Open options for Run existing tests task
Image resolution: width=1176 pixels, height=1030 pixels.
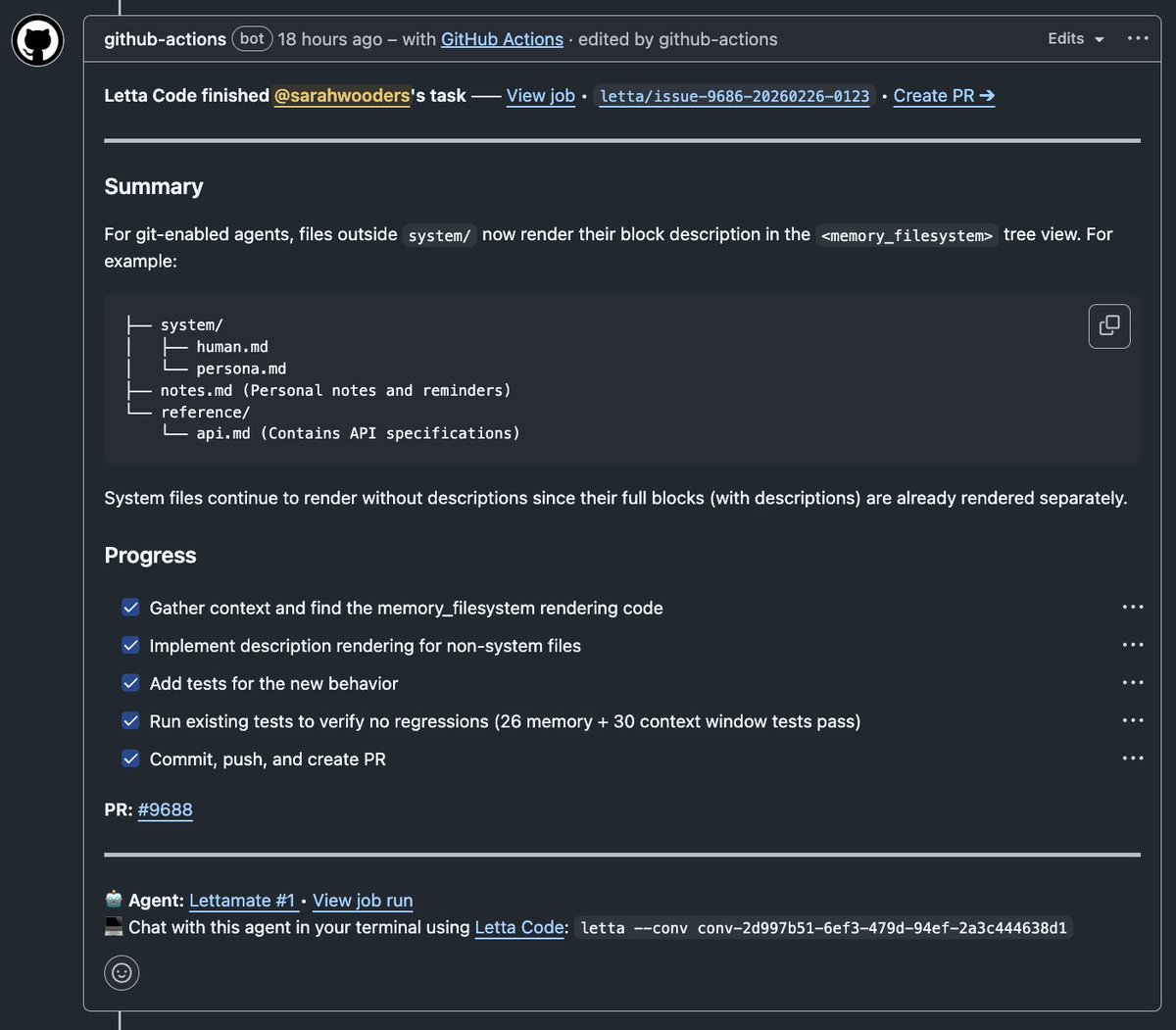pyautogui.click(x=1133, y=720)
